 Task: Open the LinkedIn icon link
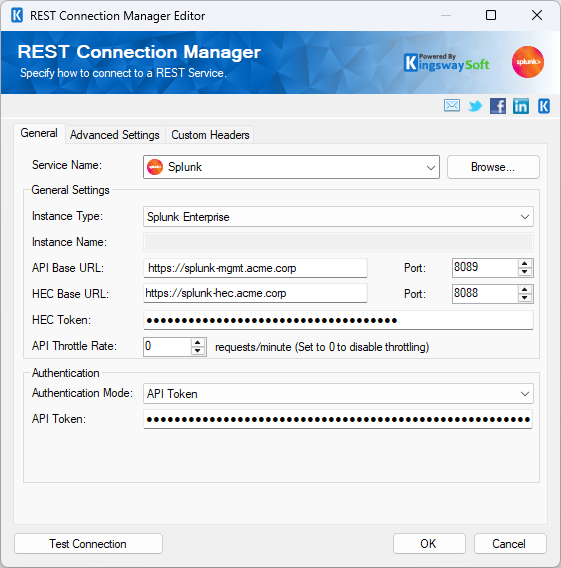(x=520, y=106)
